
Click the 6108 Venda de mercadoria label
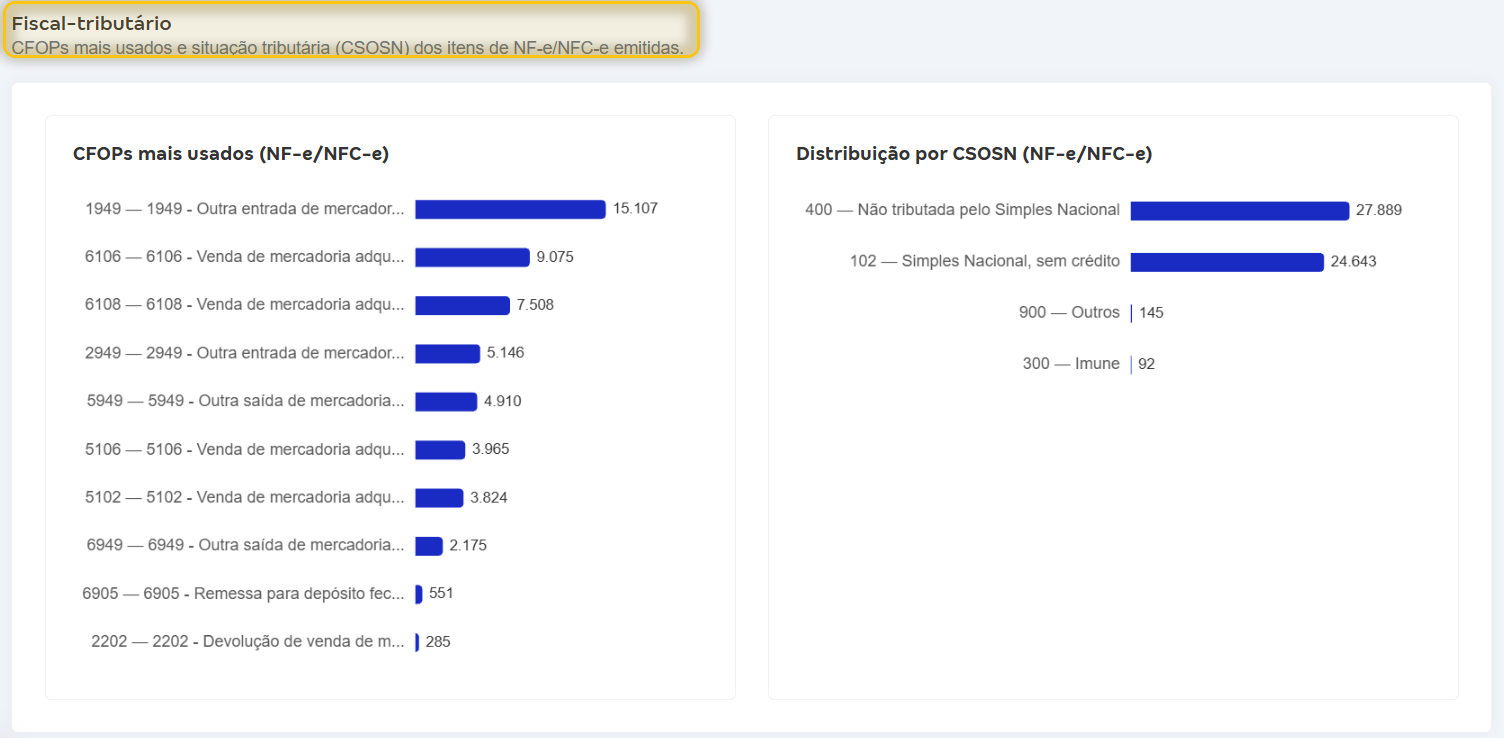(x=245, y=305)
